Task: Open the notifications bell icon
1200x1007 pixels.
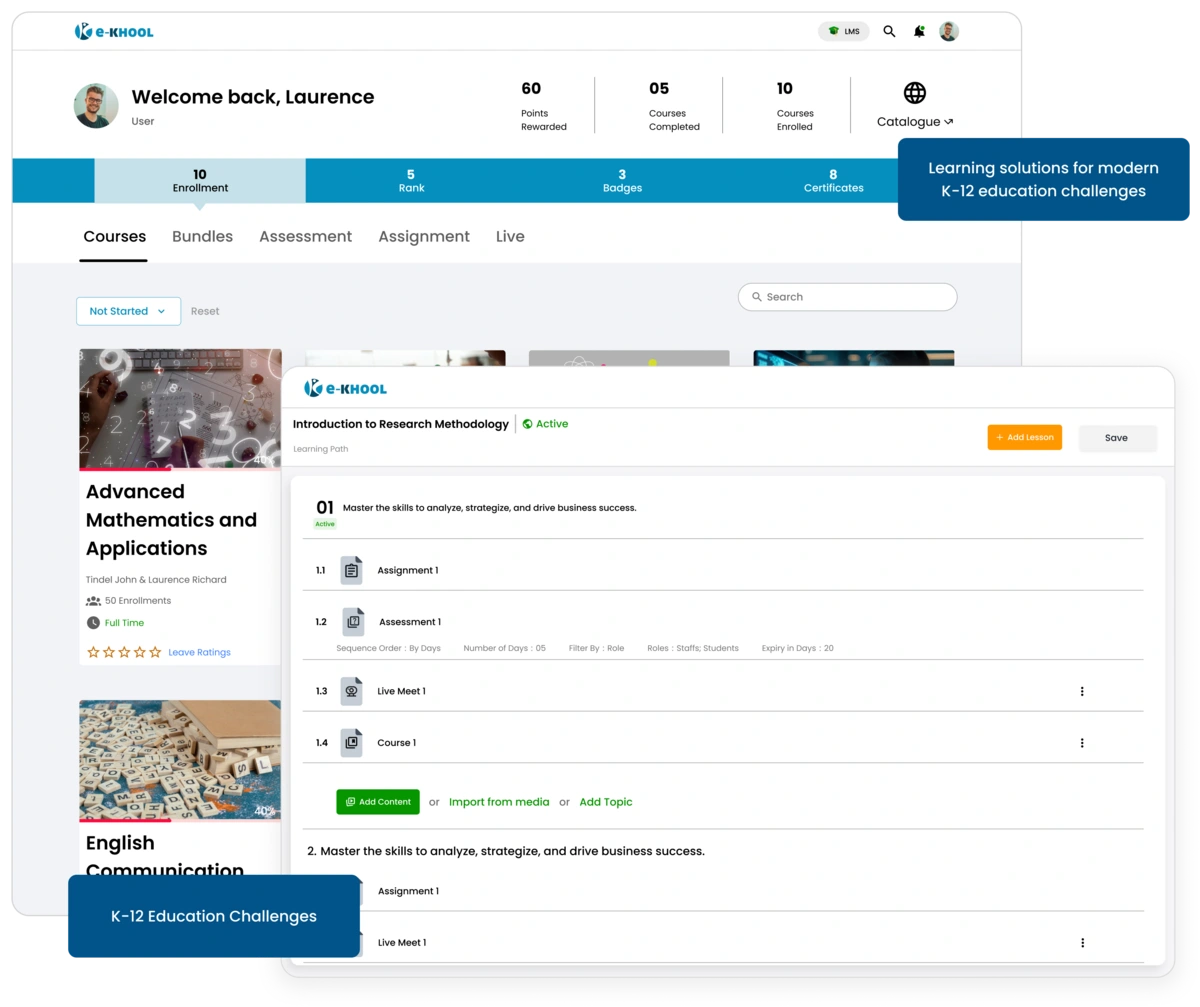Action: [919, 32]
